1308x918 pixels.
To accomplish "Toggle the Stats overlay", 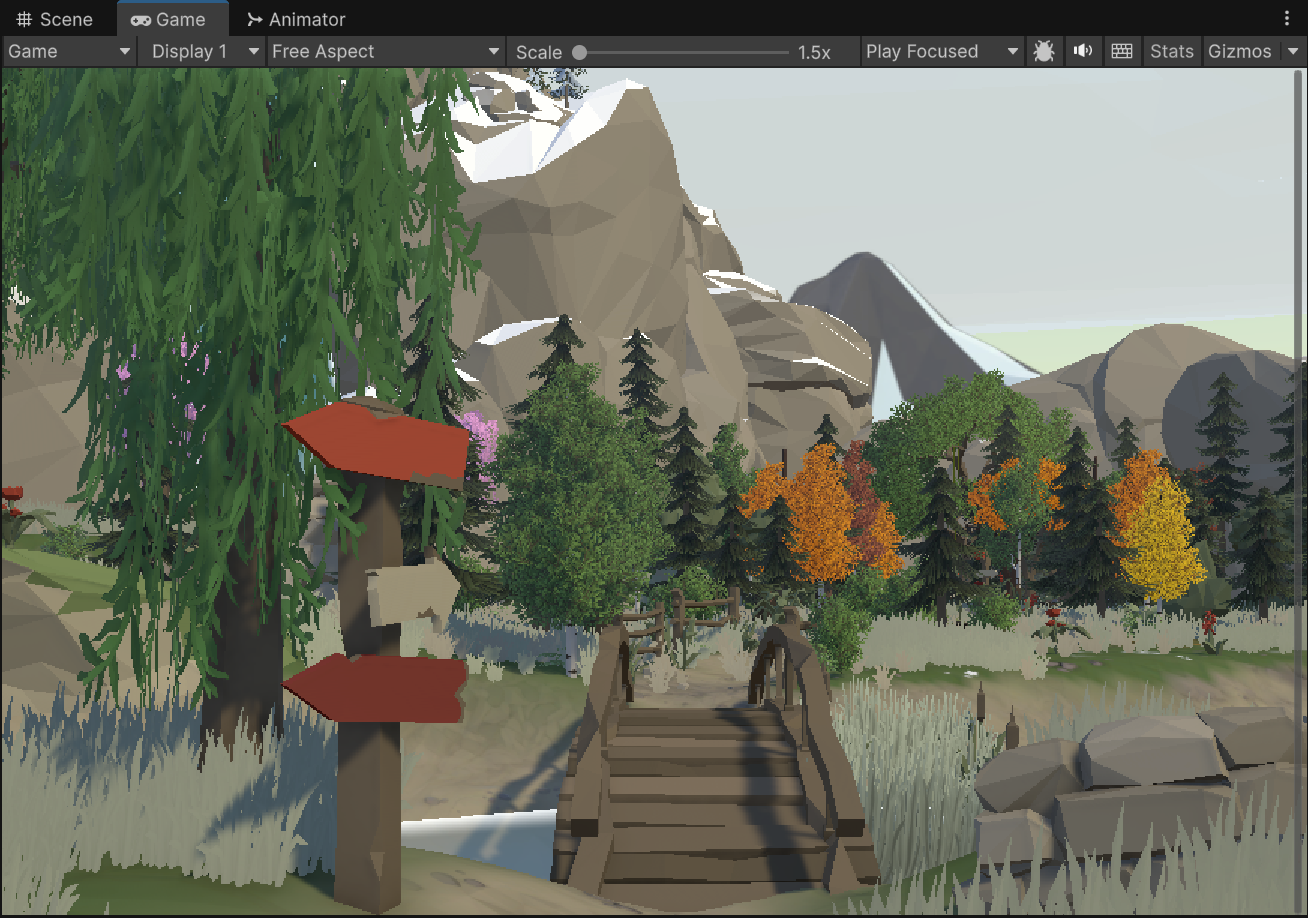I will click(1171, 52).
